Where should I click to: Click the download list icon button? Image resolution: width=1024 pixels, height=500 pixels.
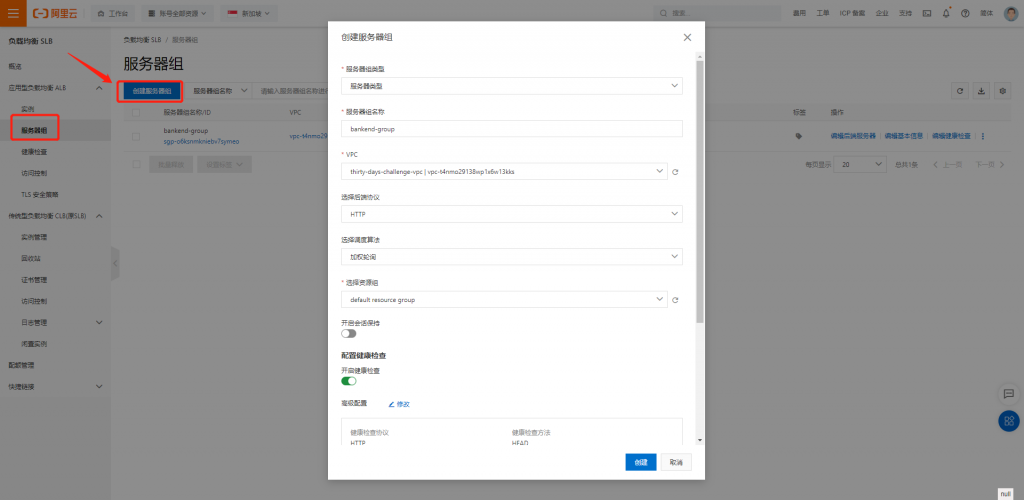[981, 91]
